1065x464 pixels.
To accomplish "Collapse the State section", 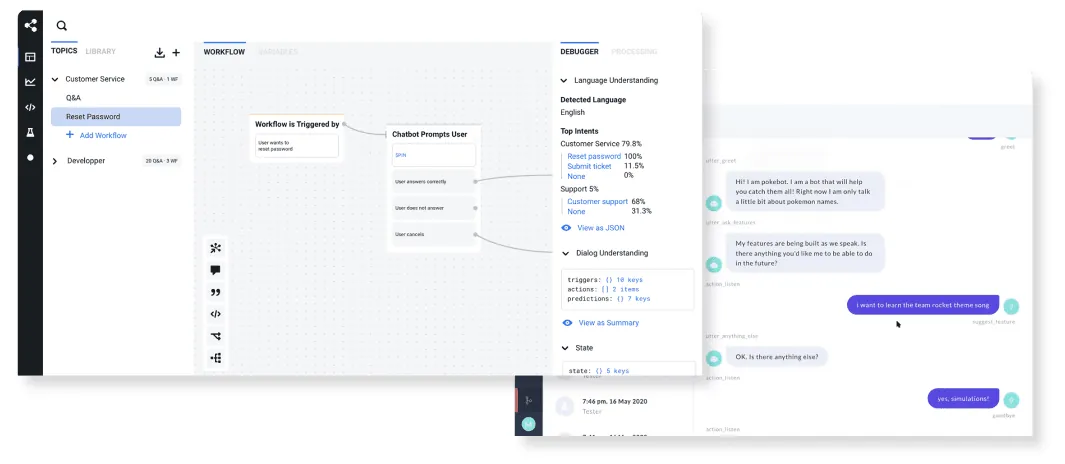I will point(565,348).
